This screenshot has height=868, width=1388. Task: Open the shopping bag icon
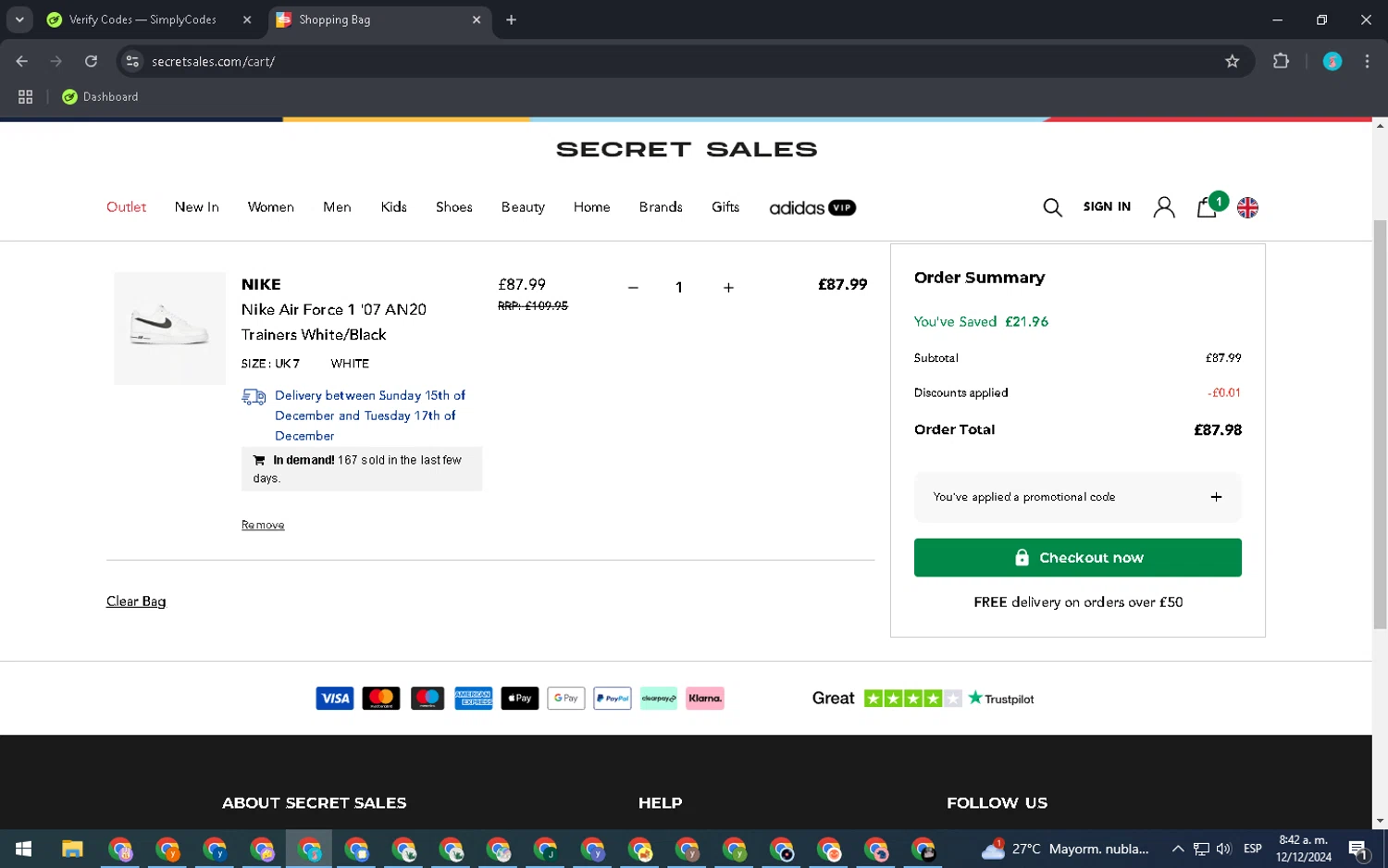click(x=1207, y=207)
